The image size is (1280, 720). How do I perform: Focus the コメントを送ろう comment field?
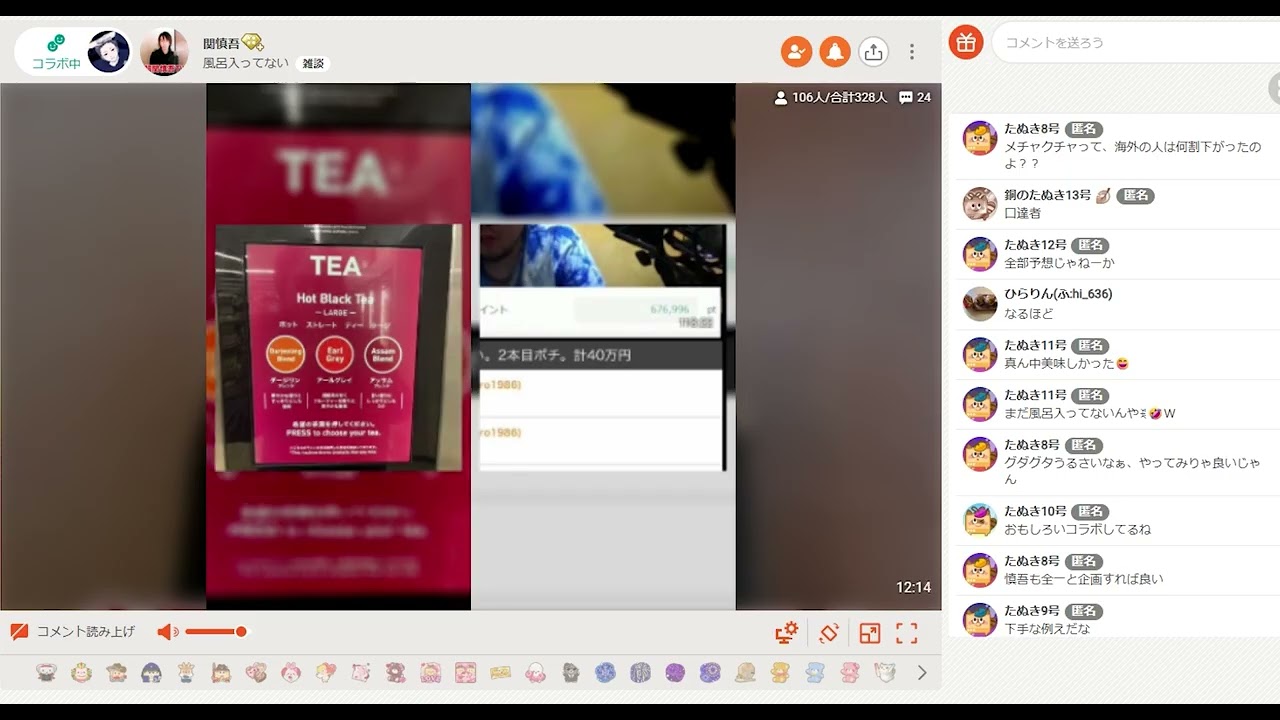[x=1136, y=42]
